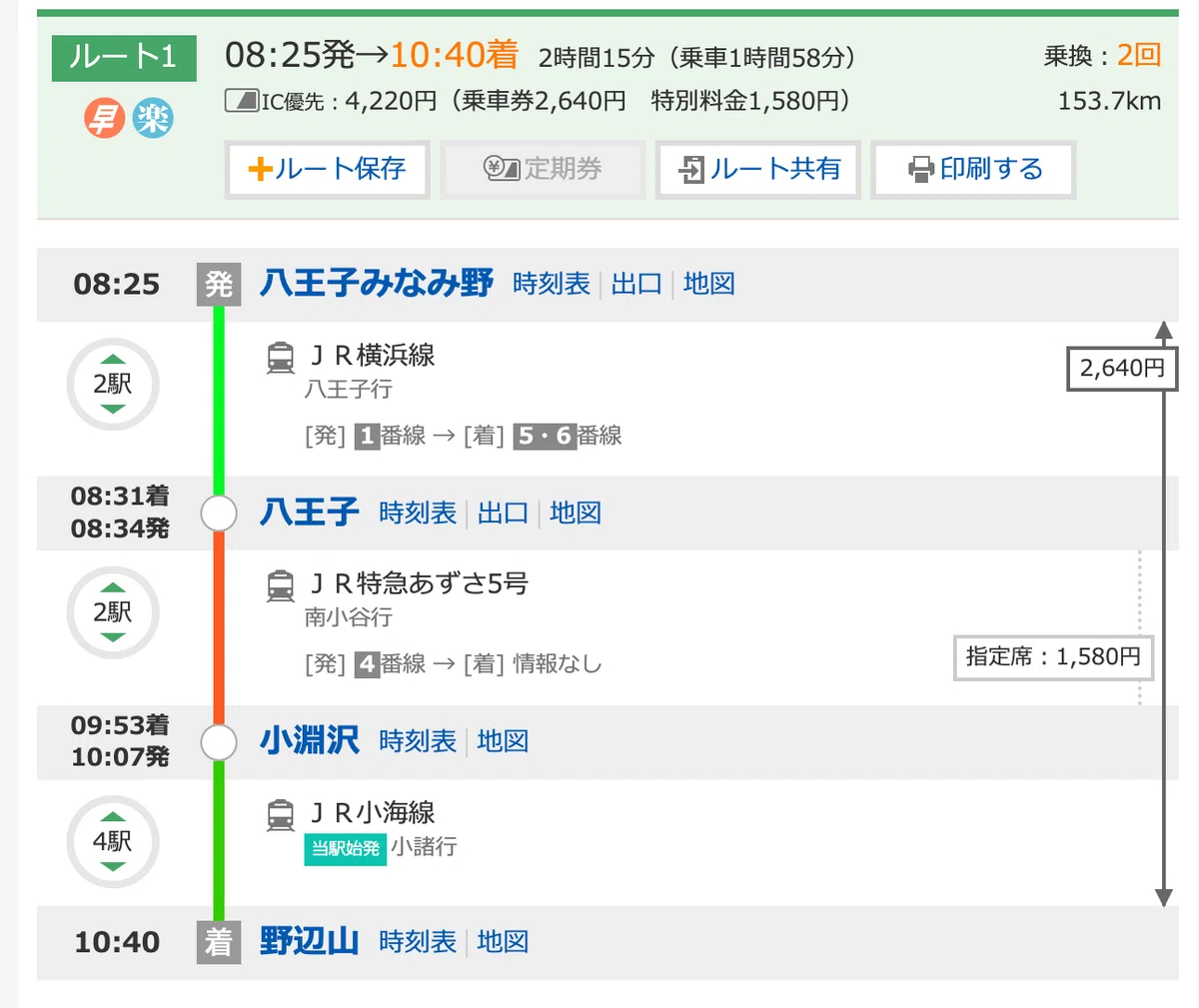The width and height of the screenshot is (1199, 1008).
Task: Click the 指定席：1,580円 fare box
Action: (1053, 657)
